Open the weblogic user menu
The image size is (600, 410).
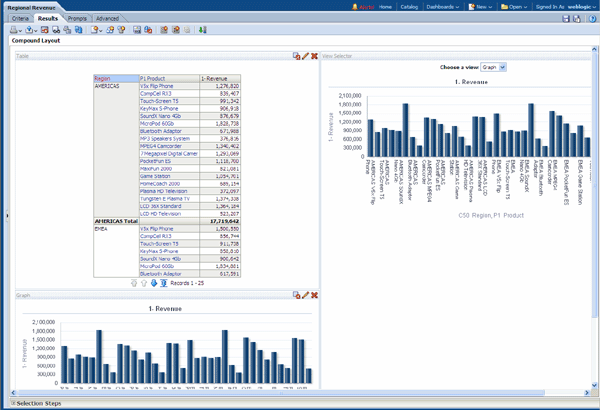pyautogui.click(x=581, y=7)
